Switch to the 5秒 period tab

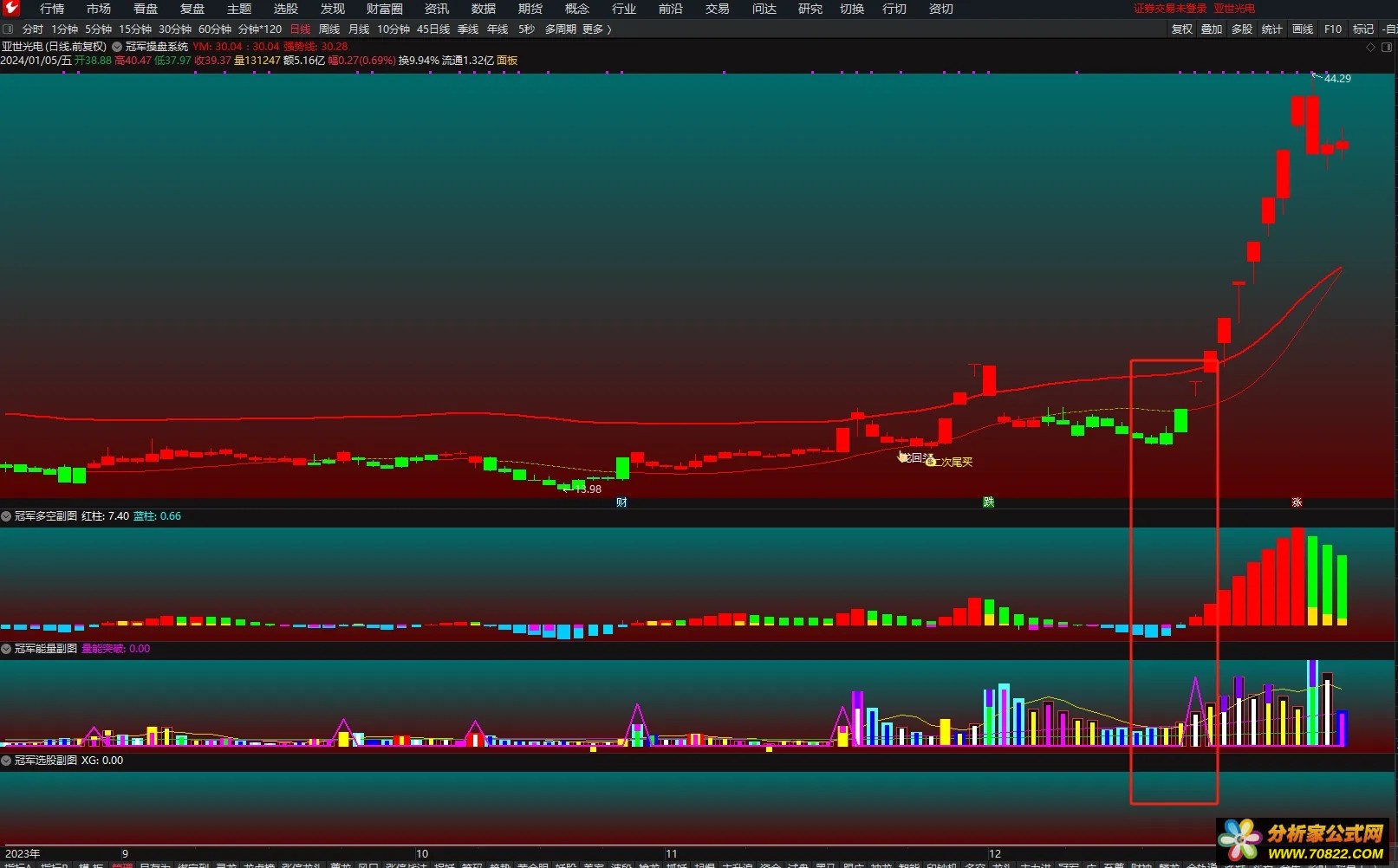click(x=527, y=29)
